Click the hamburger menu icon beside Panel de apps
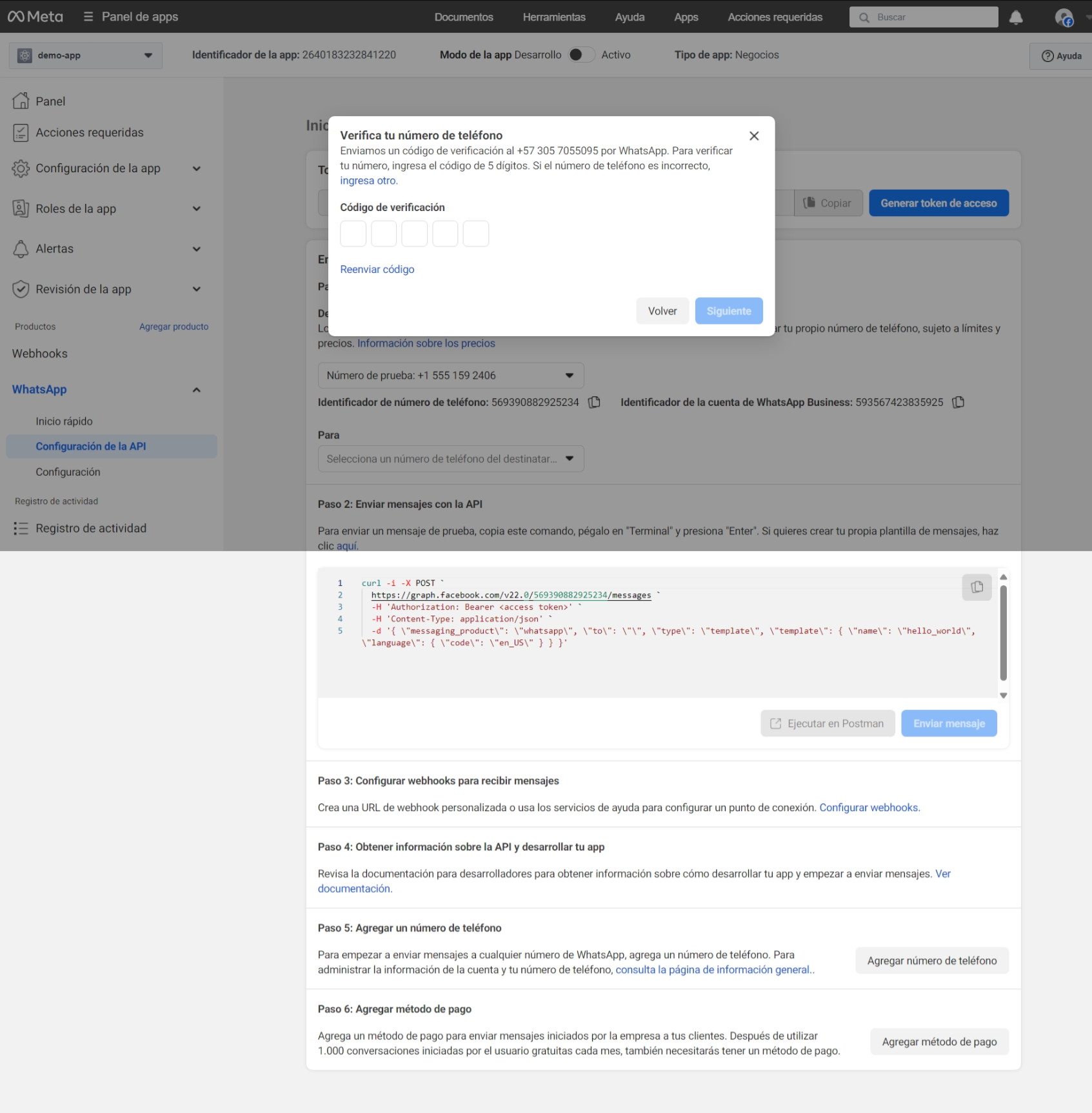This screenshot has width=1092, height=1113. coord(88,17)
